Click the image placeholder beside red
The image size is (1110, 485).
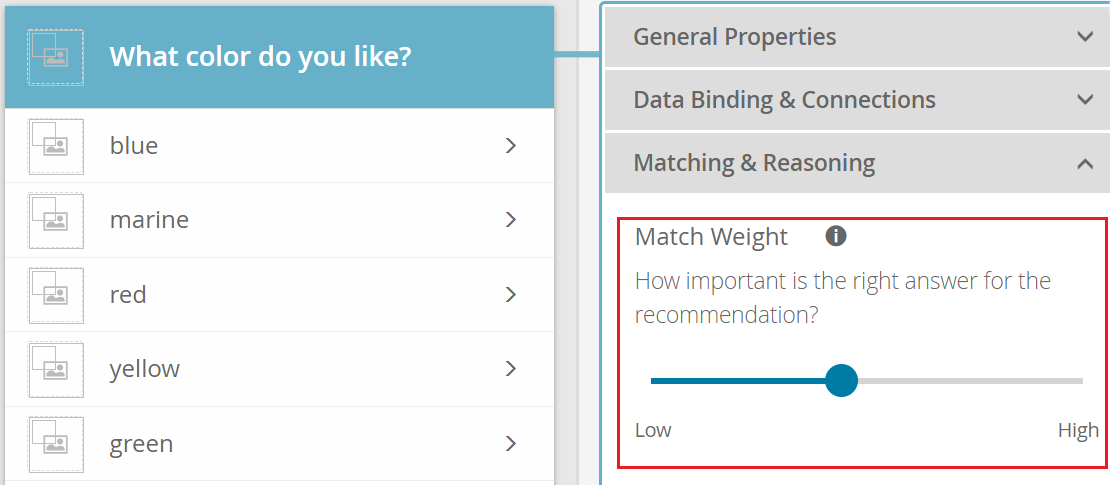tap(56, 295)
